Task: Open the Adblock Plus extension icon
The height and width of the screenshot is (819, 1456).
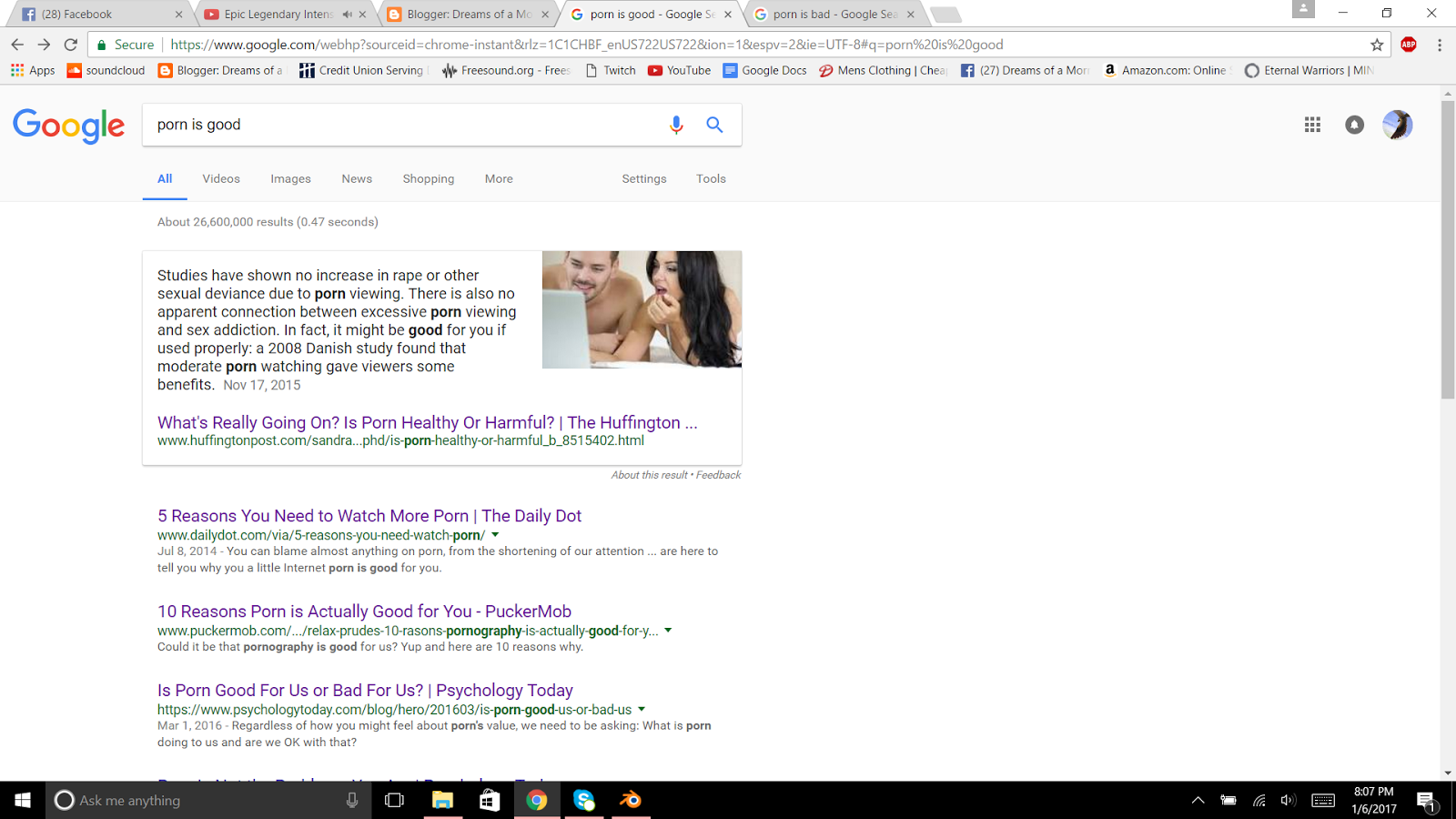Action: click(1409, 45)
